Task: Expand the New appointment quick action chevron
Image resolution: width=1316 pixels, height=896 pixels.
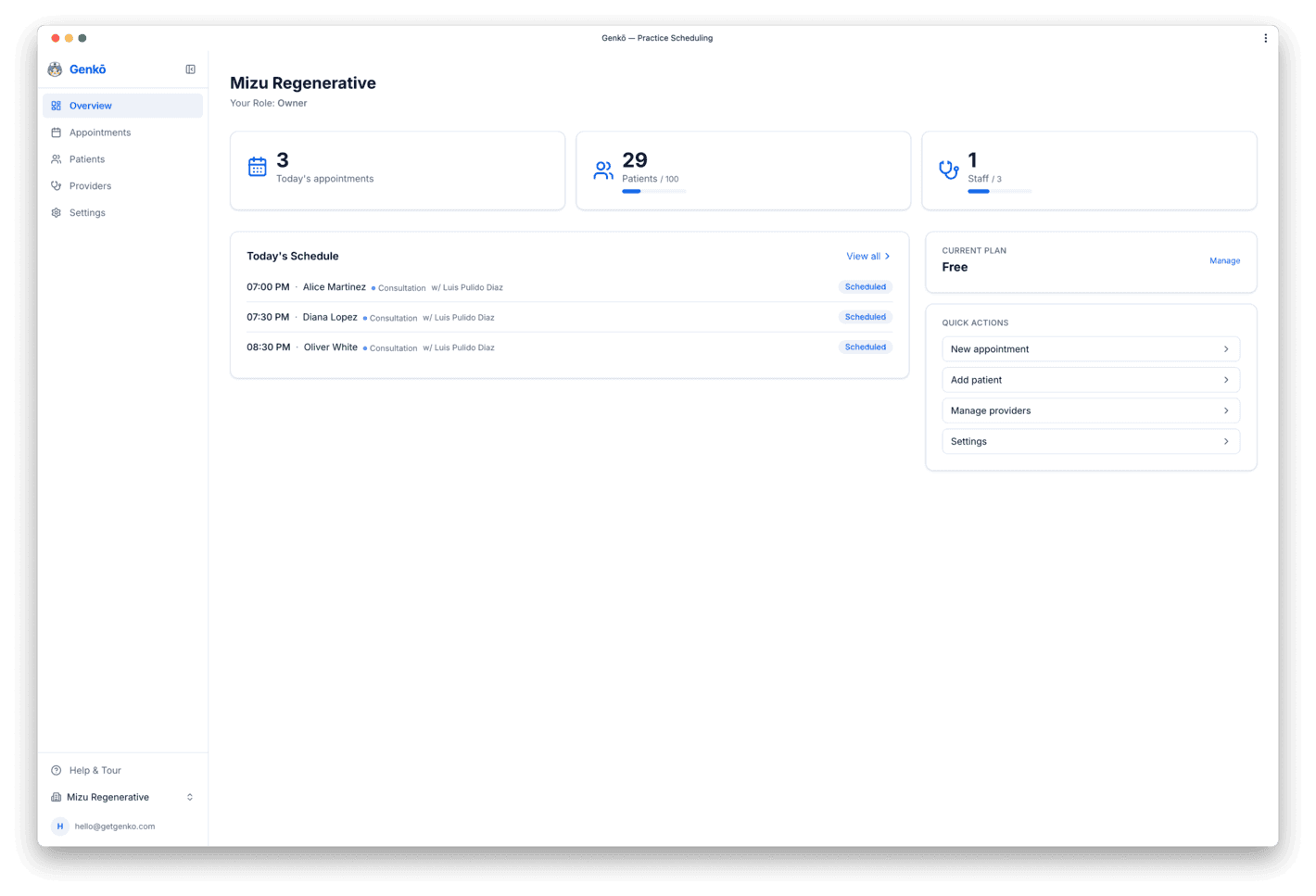Action: point(1225,348)
